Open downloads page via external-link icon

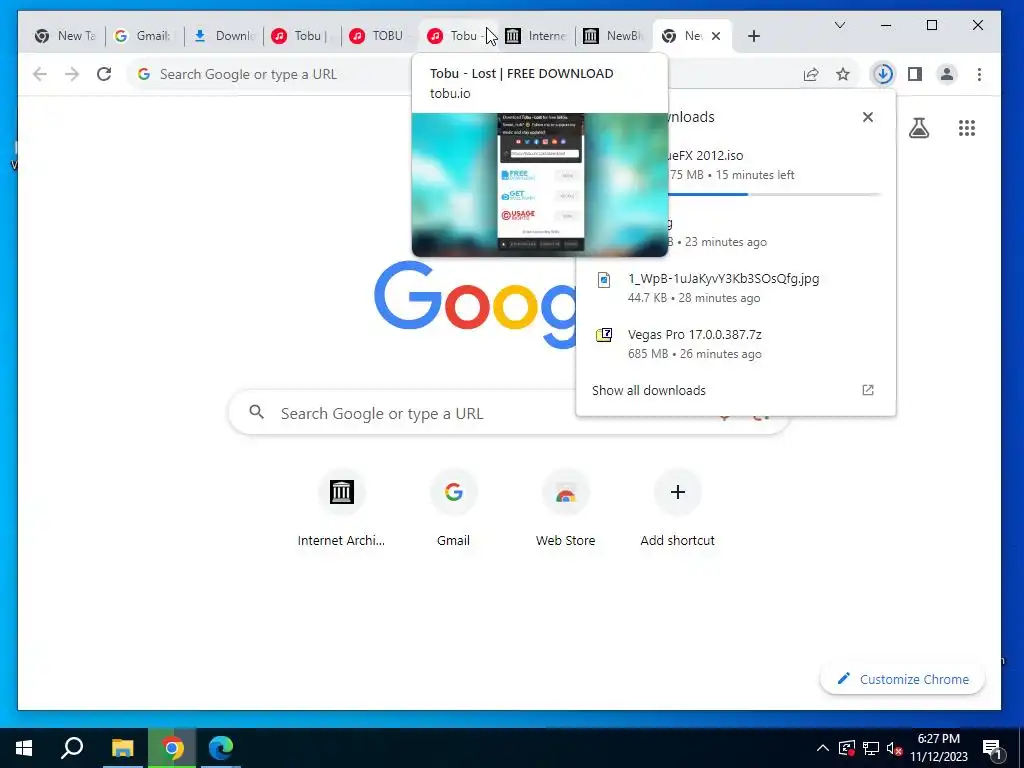pos(868,390)
